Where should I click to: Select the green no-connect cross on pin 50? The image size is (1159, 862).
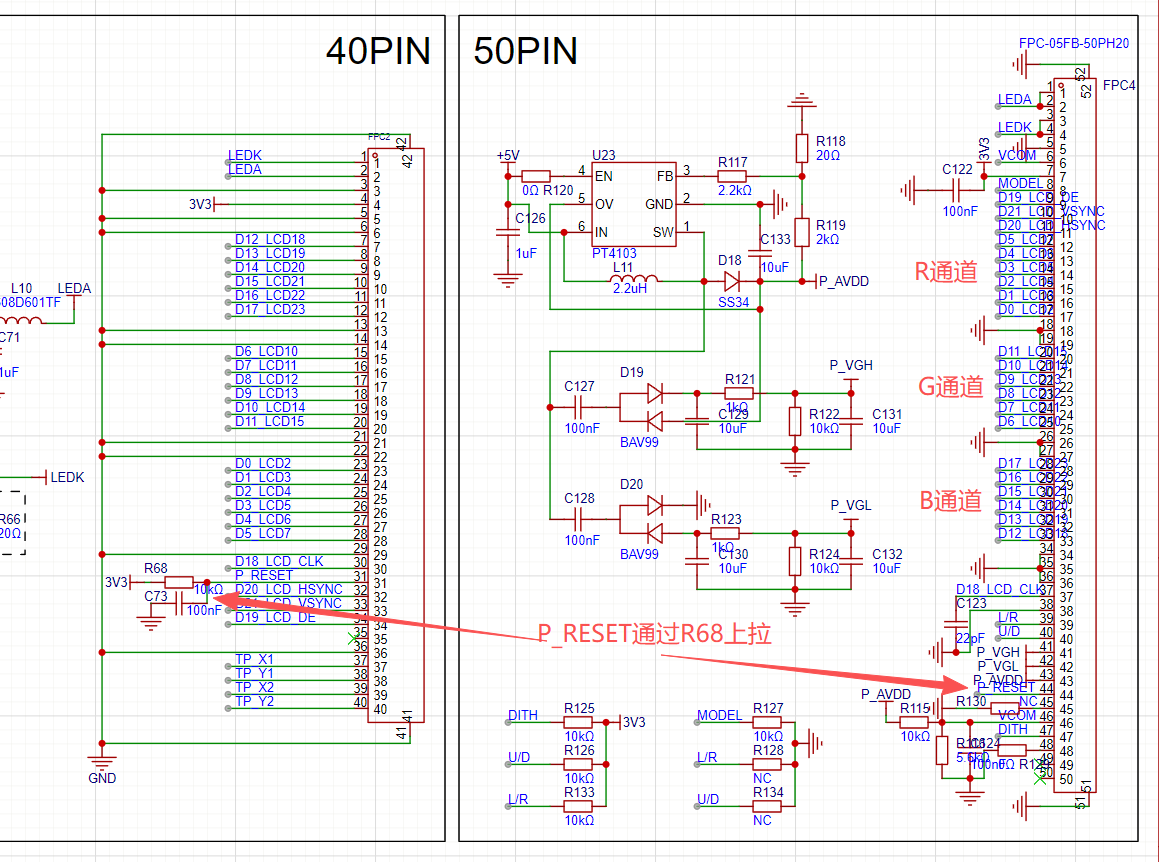pyautogui.click(x=1040, y=779)
